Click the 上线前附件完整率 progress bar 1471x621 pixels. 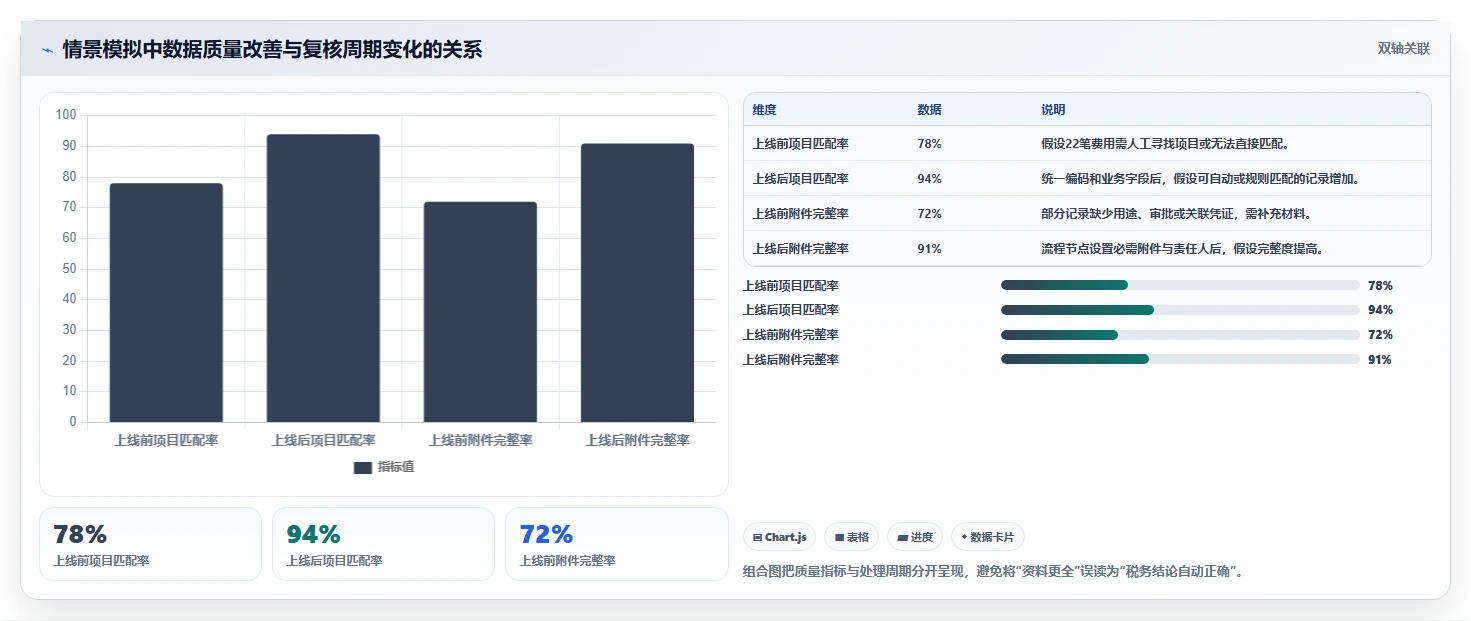pyautogui.click(x=1180, y=335)
